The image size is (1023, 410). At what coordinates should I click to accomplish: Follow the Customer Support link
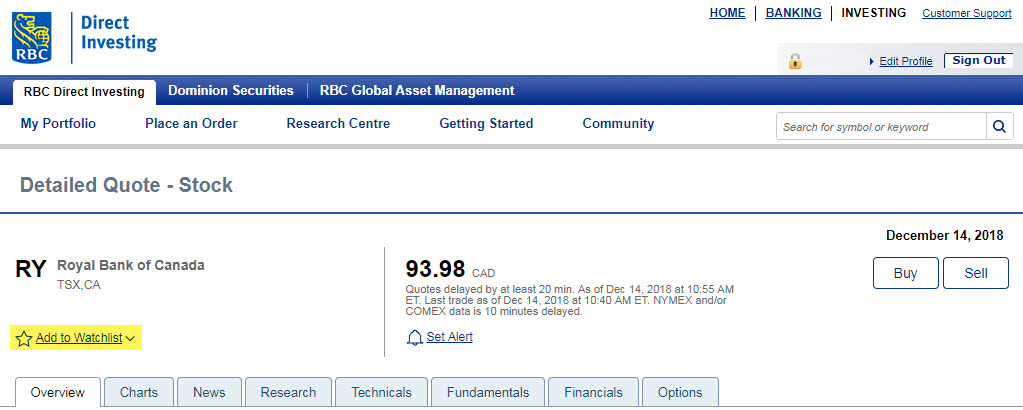pos(966,13)
